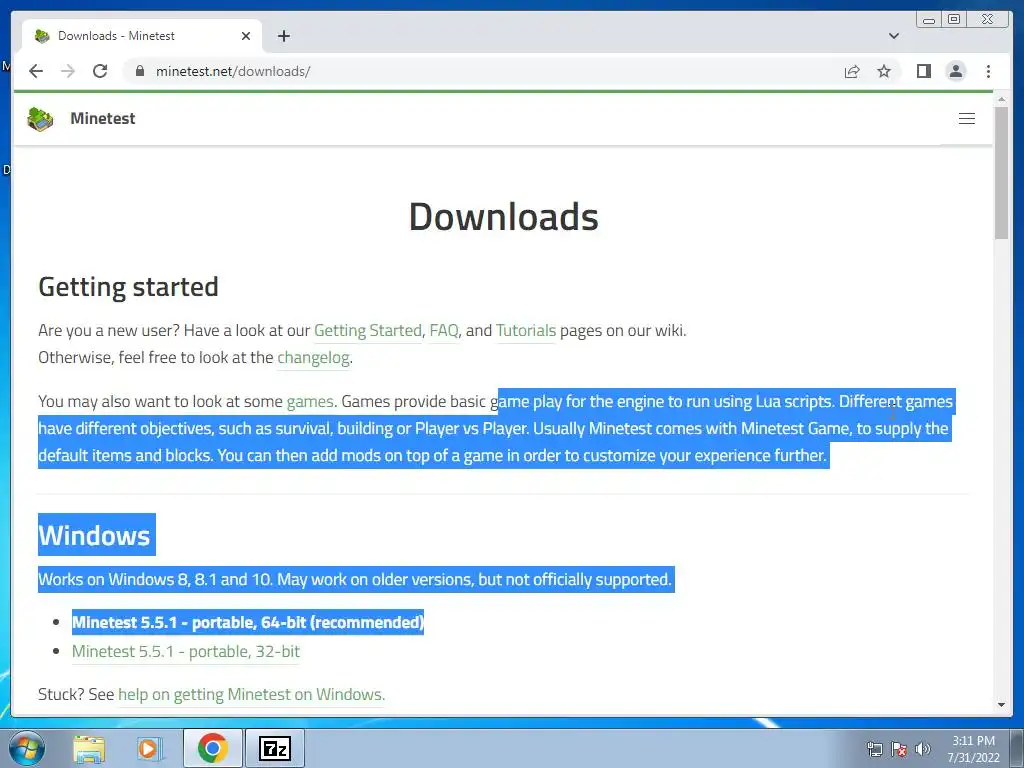Open the Chrome profile avatar menu
This screenshot has height=768, width=1024.
click(x=955, y=71)
